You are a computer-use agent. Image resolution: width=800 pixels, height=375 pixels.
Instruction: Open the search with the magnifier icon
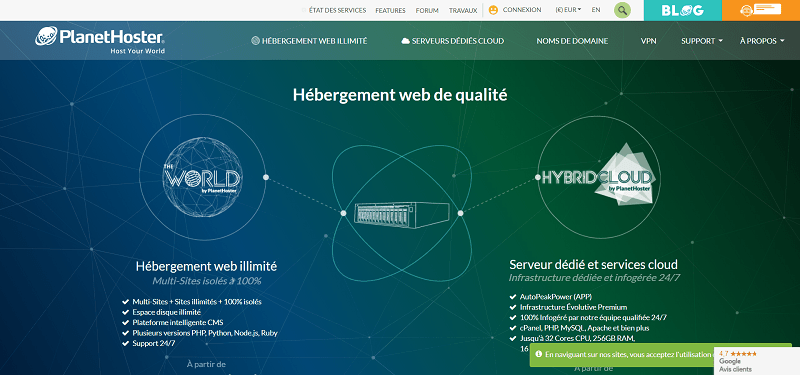pyautogui.click(x=622, y=10)
